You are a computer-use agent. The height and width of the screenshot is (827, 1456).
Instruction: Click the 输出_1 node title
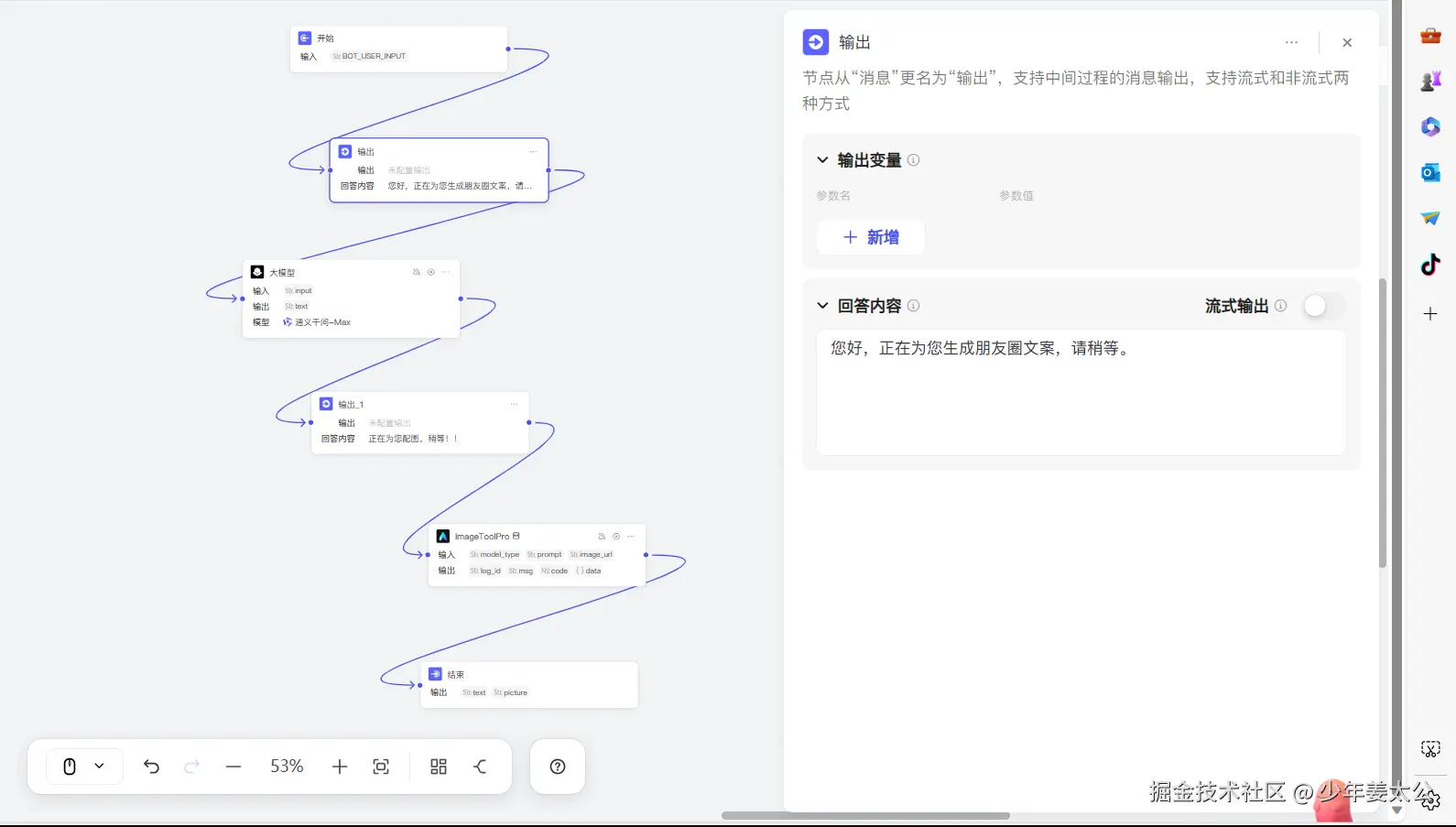pyautogui.click(x=351, y=405)
